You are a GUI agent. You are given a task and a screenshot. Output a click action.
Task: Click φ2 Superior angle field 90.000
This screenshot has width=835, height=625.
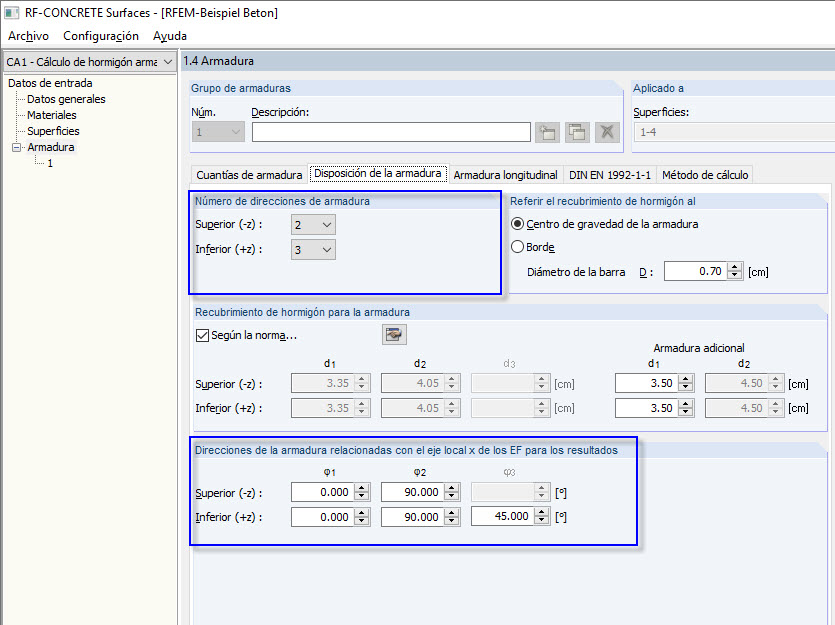click(x=412, y=492)
